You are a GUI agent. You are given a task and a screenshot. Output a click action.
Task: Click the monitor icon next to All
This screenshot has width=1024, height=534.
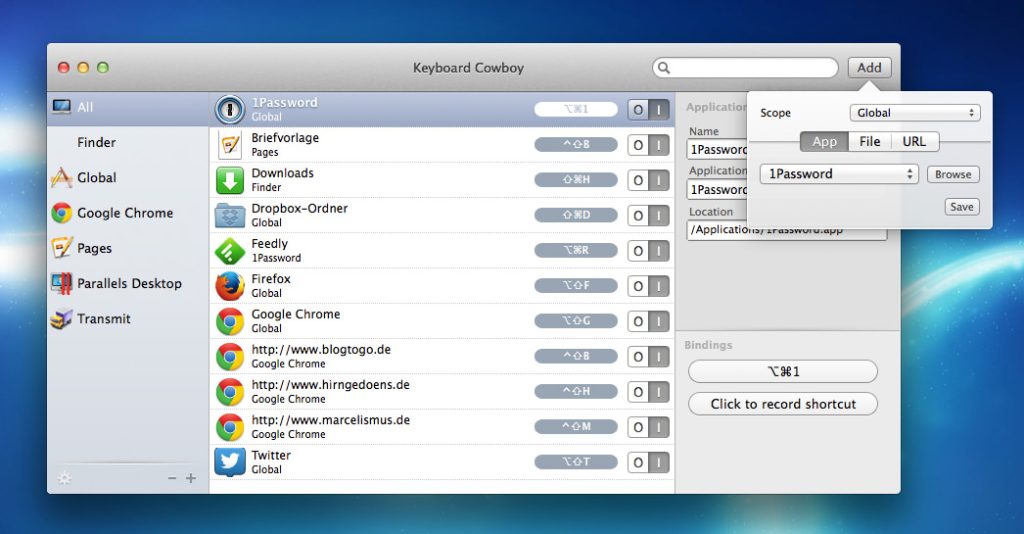pyautogui.click(x=62, y=107)
